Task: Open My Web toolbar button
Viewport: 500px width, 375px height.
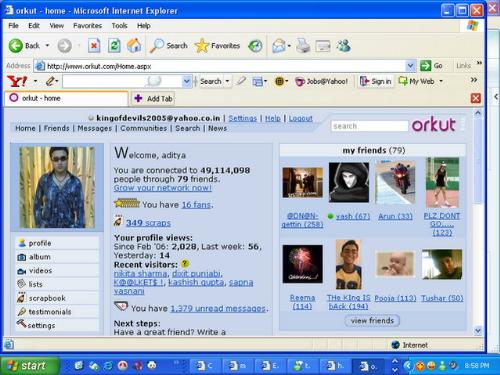Action: point(417,81)
